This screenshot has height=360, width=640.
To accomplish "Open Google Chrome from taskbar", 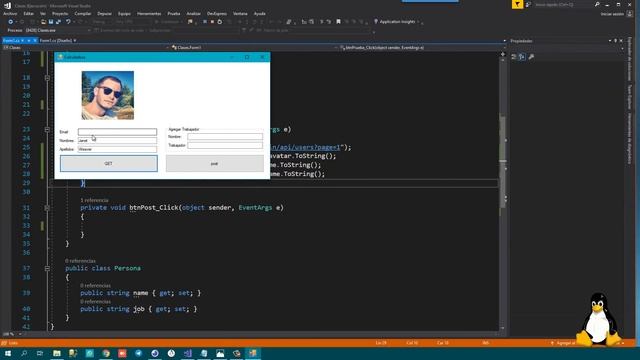I will (106, 353).
